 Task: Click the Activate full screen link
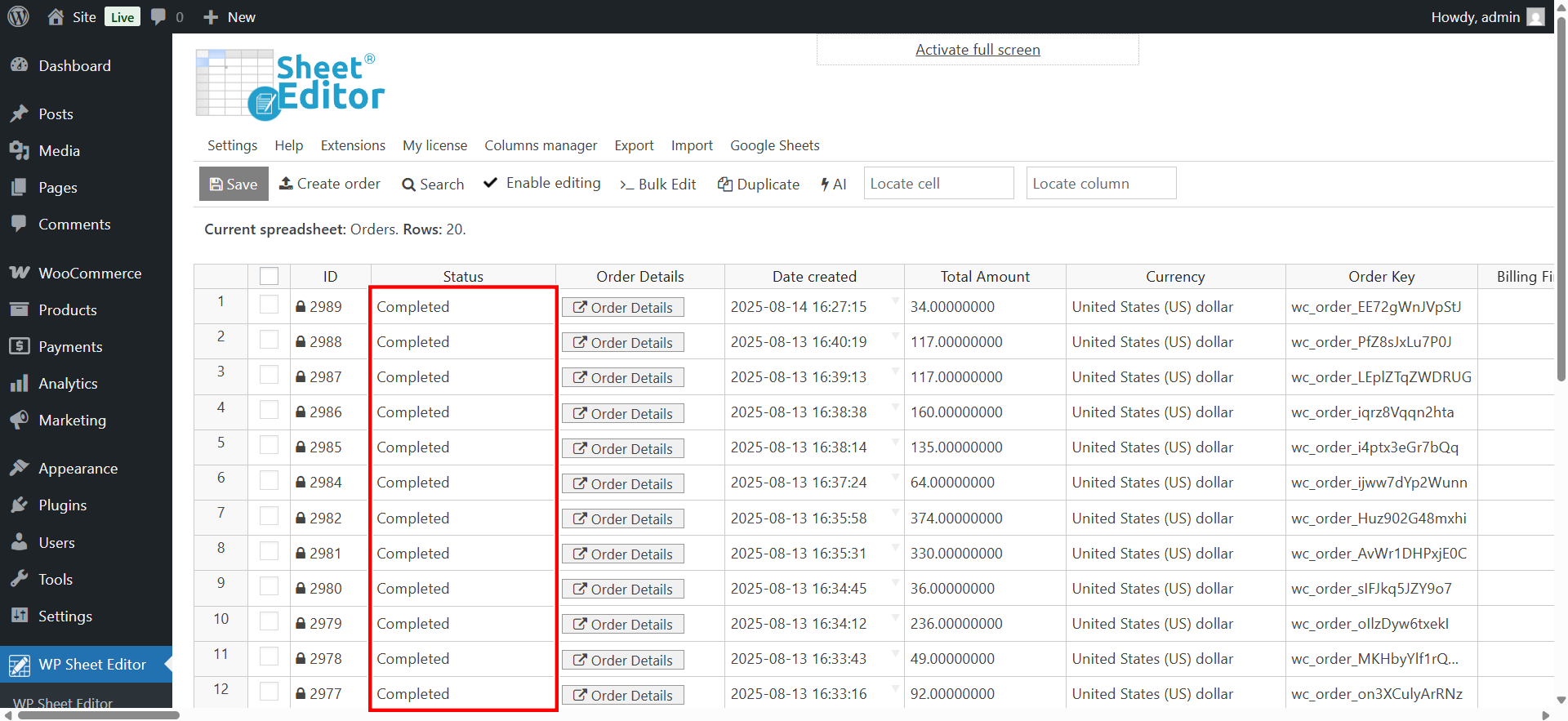978,50
